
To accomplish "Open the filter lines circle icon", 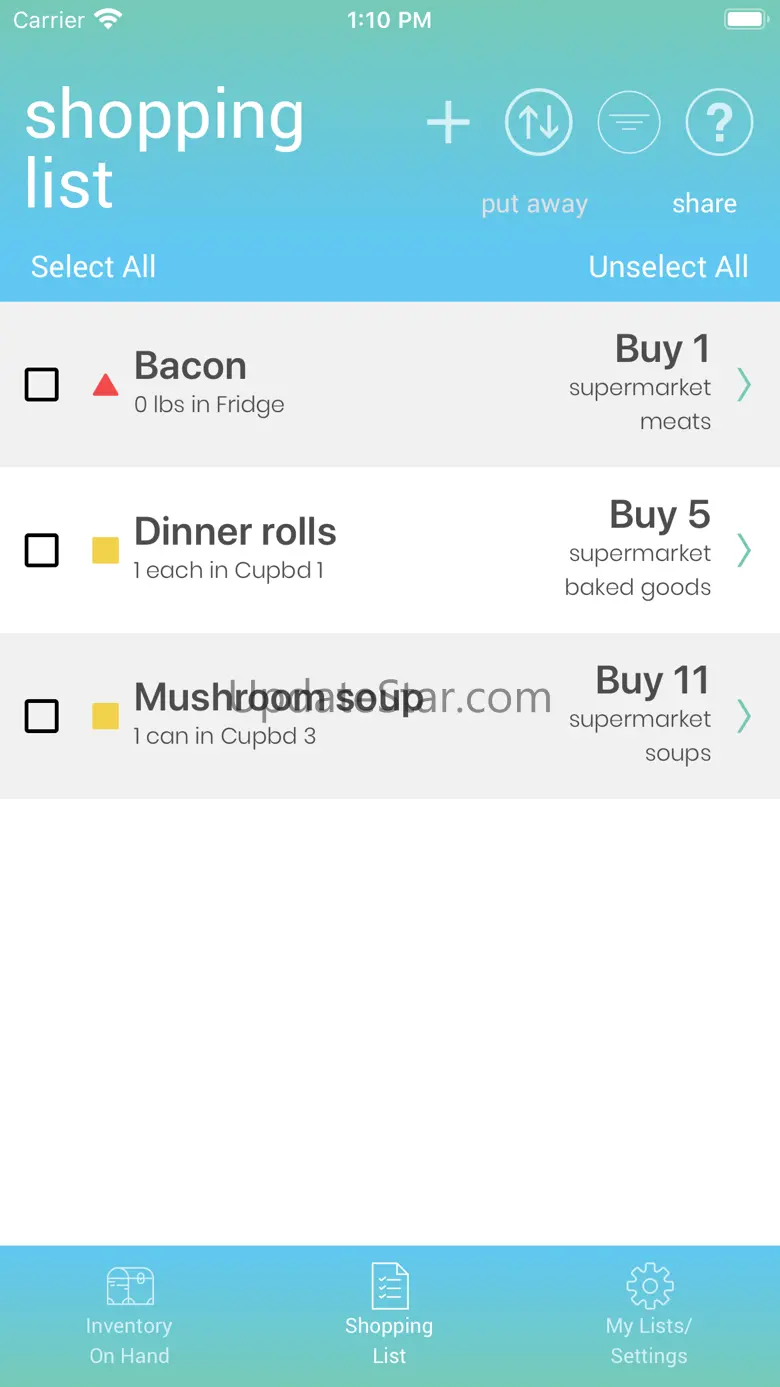I will 628,123.
